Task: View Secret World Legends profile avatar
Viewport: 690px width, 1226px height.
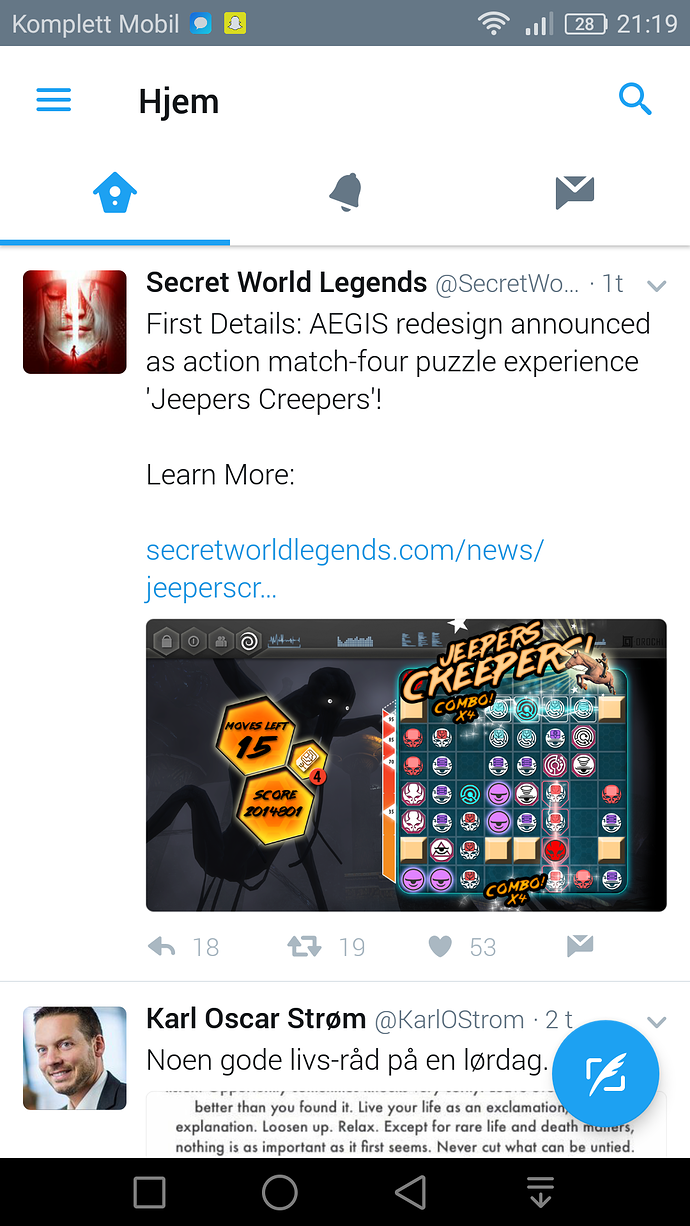Action: (75, 322)
